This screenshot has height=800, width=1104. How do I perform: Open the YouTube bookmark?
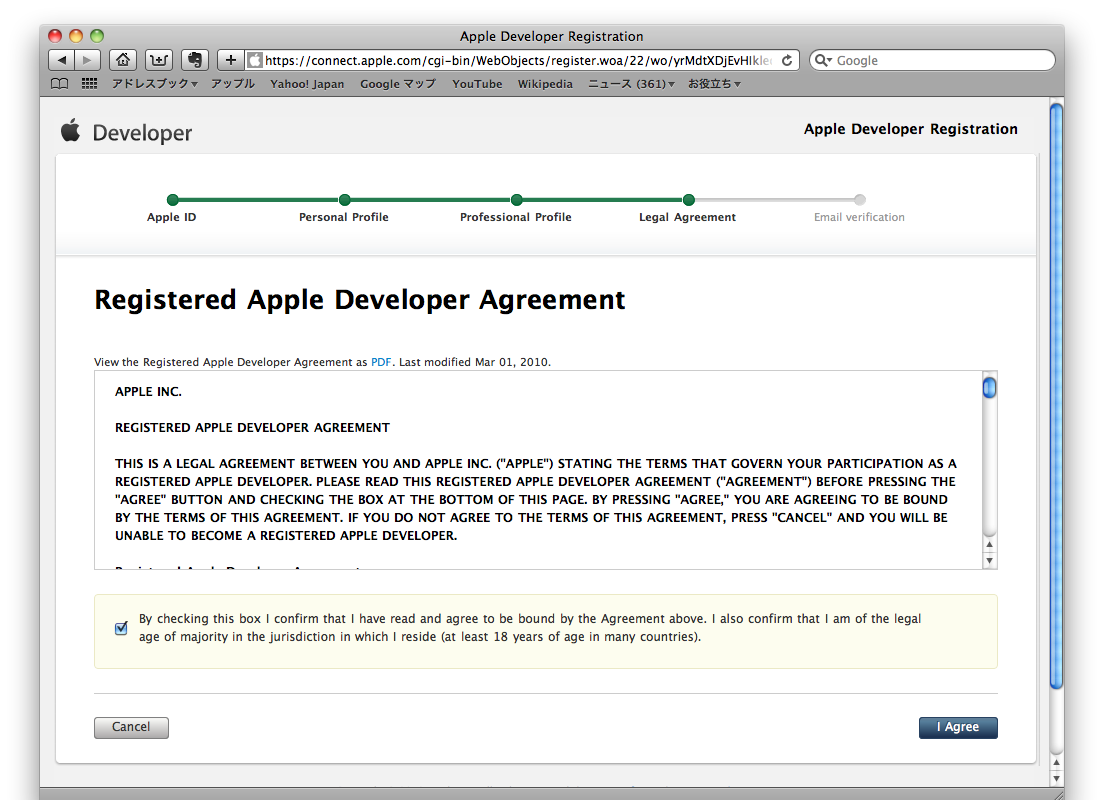pyautogui.click(x=477, y=84)
